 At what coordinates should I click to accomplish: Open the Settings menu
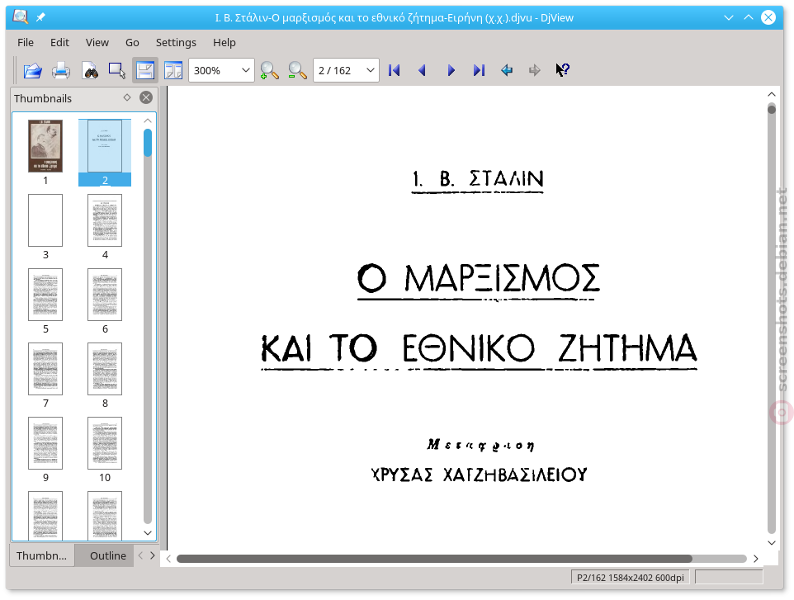tap(176, 43)
